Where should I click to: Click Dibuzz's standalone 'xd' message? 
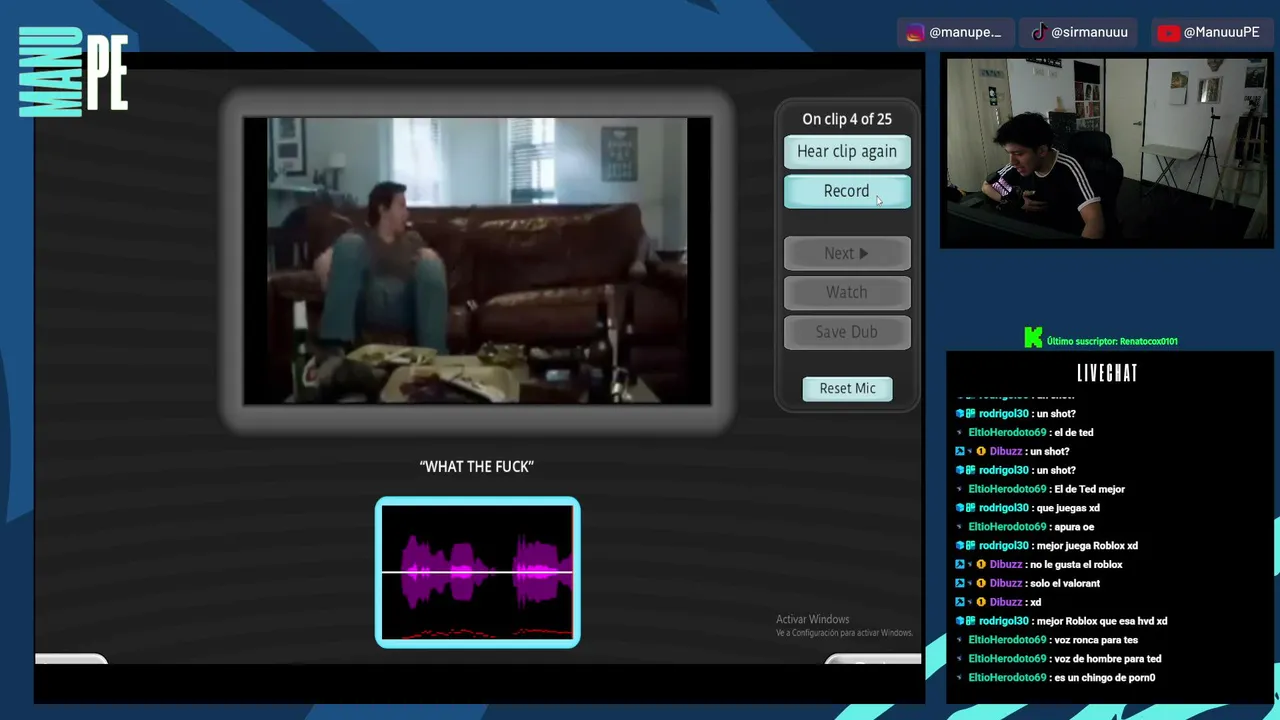pos(1035,602)
